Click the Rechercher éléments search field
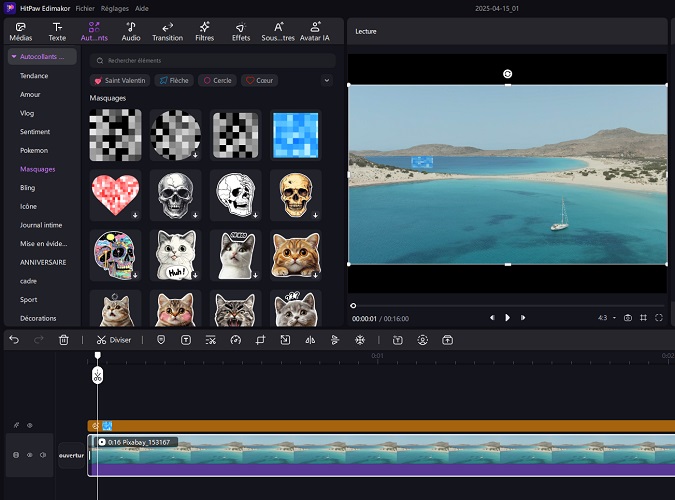Image resolution: width=675 pixels, height=500 pixels. tap(213, 61)
